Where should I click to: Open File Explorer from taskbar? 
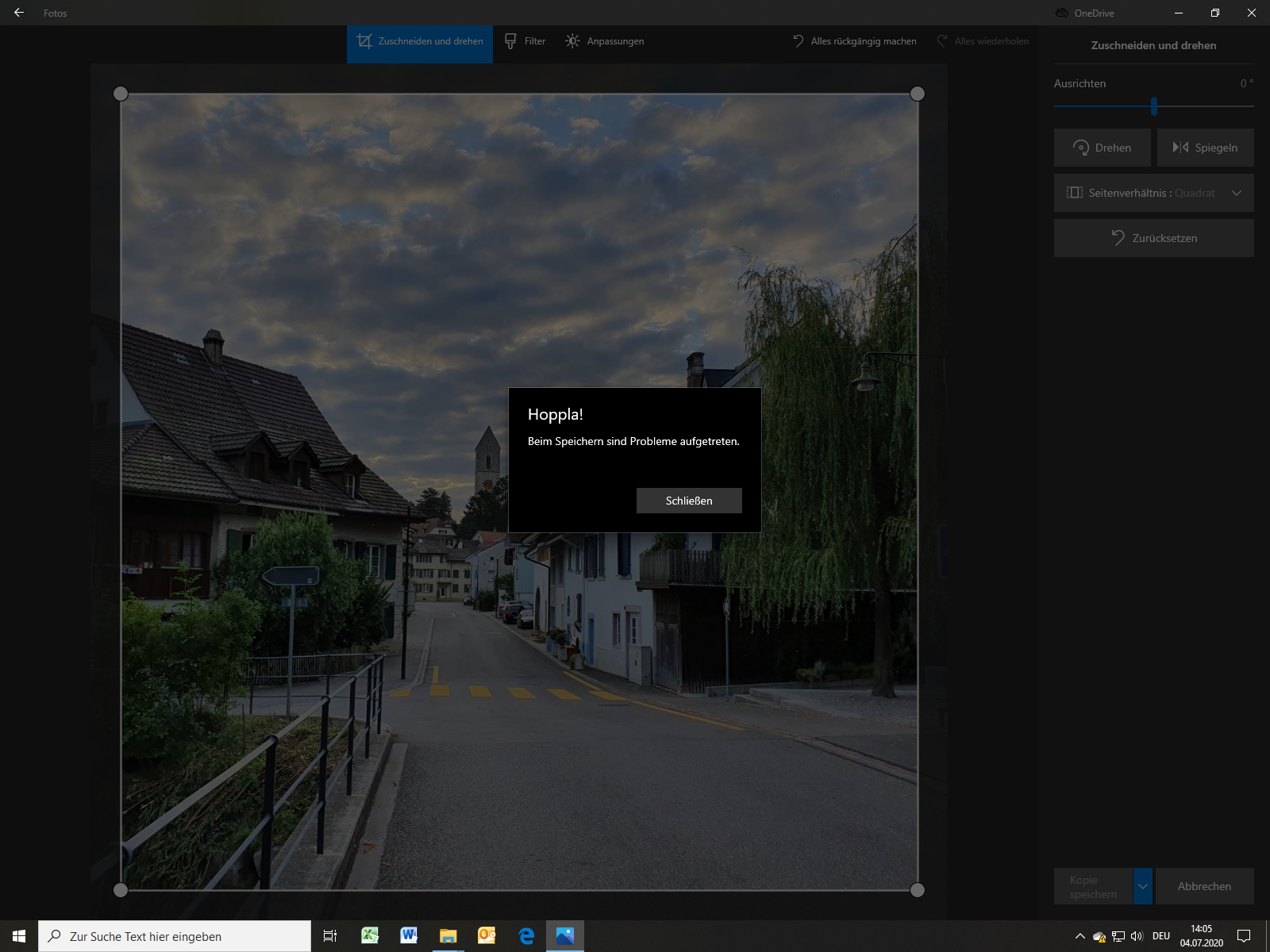(448, 936)
